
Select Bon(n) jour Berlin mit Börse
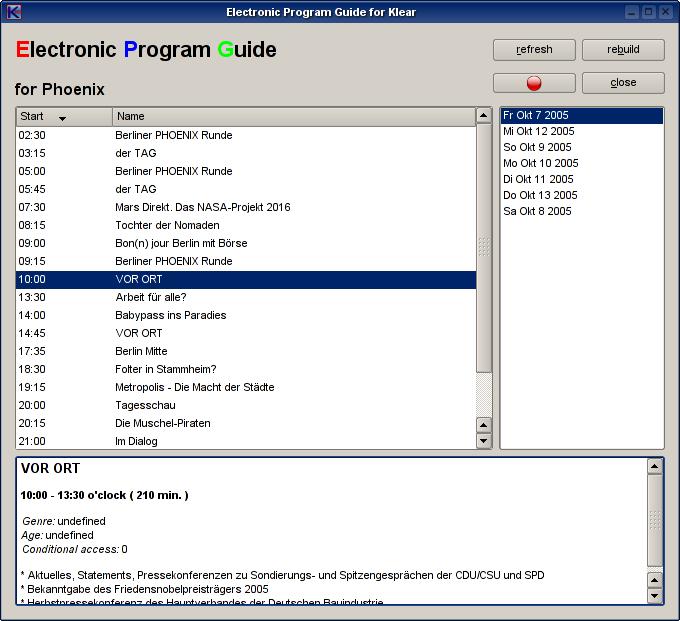tap(246, 243)
